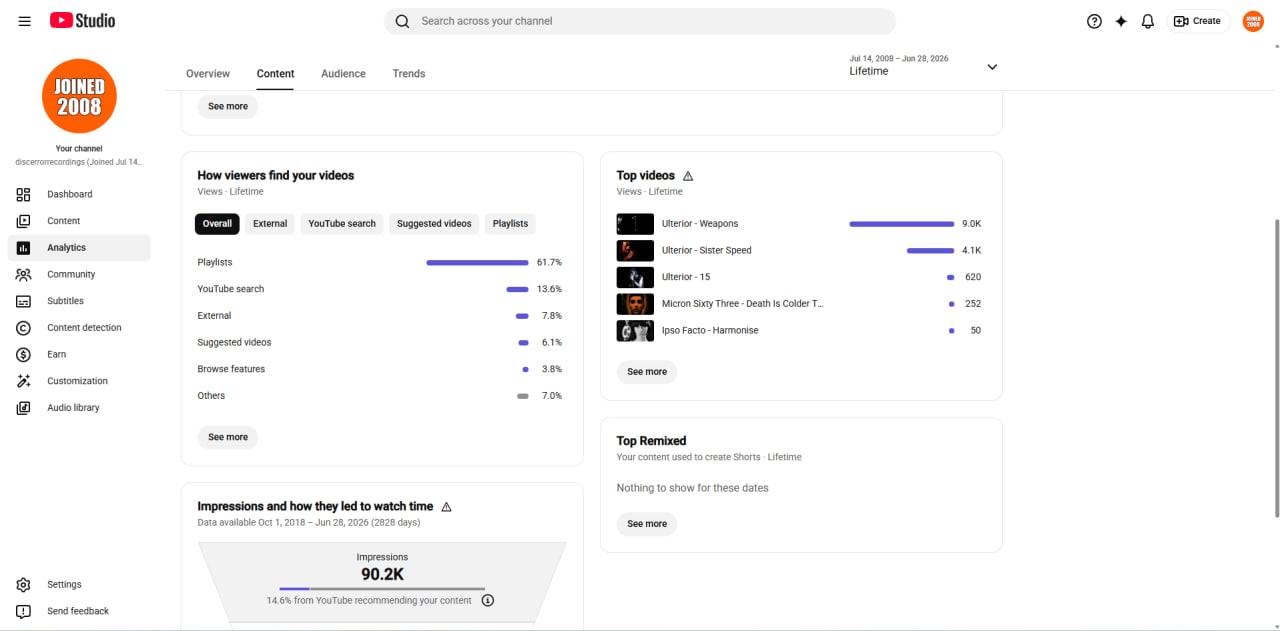Open Micron Sixty Three video row
The image size is (1280, 631).
click(799, 304)
